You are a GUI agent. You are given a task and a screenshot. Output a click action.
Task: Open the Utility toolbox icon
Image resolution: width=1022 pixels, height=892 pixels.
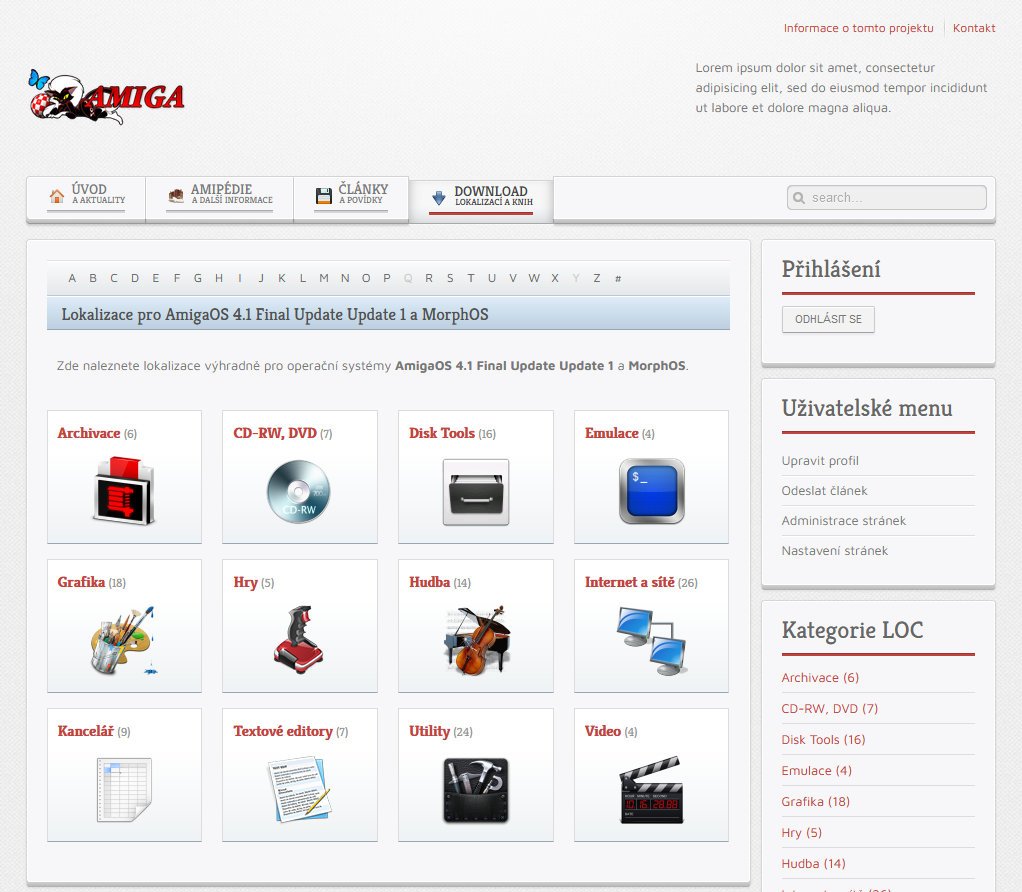point(475,790)
